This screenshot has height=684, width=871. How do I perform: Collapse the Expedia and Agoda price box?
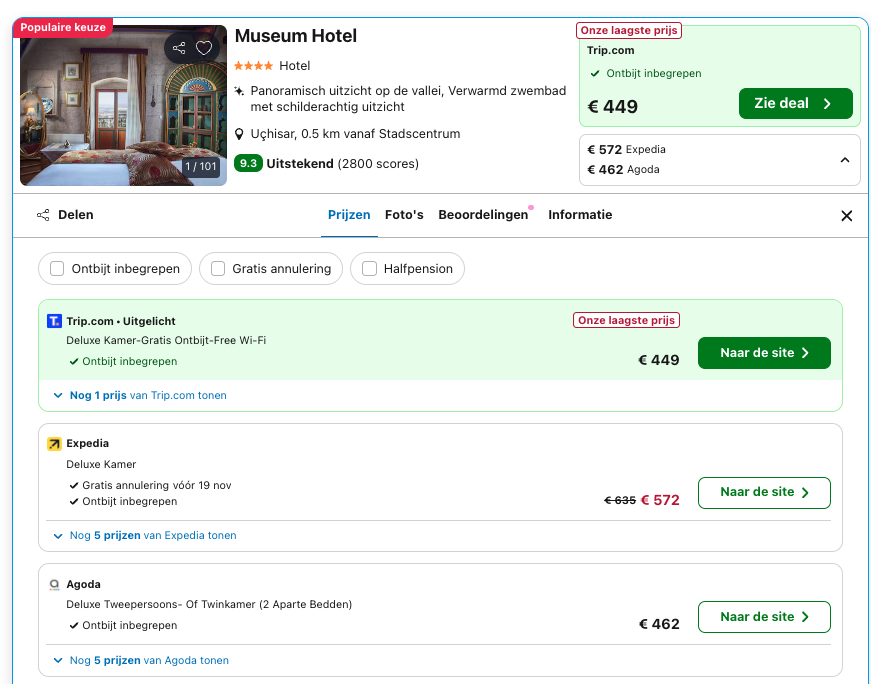click(846, 159)
